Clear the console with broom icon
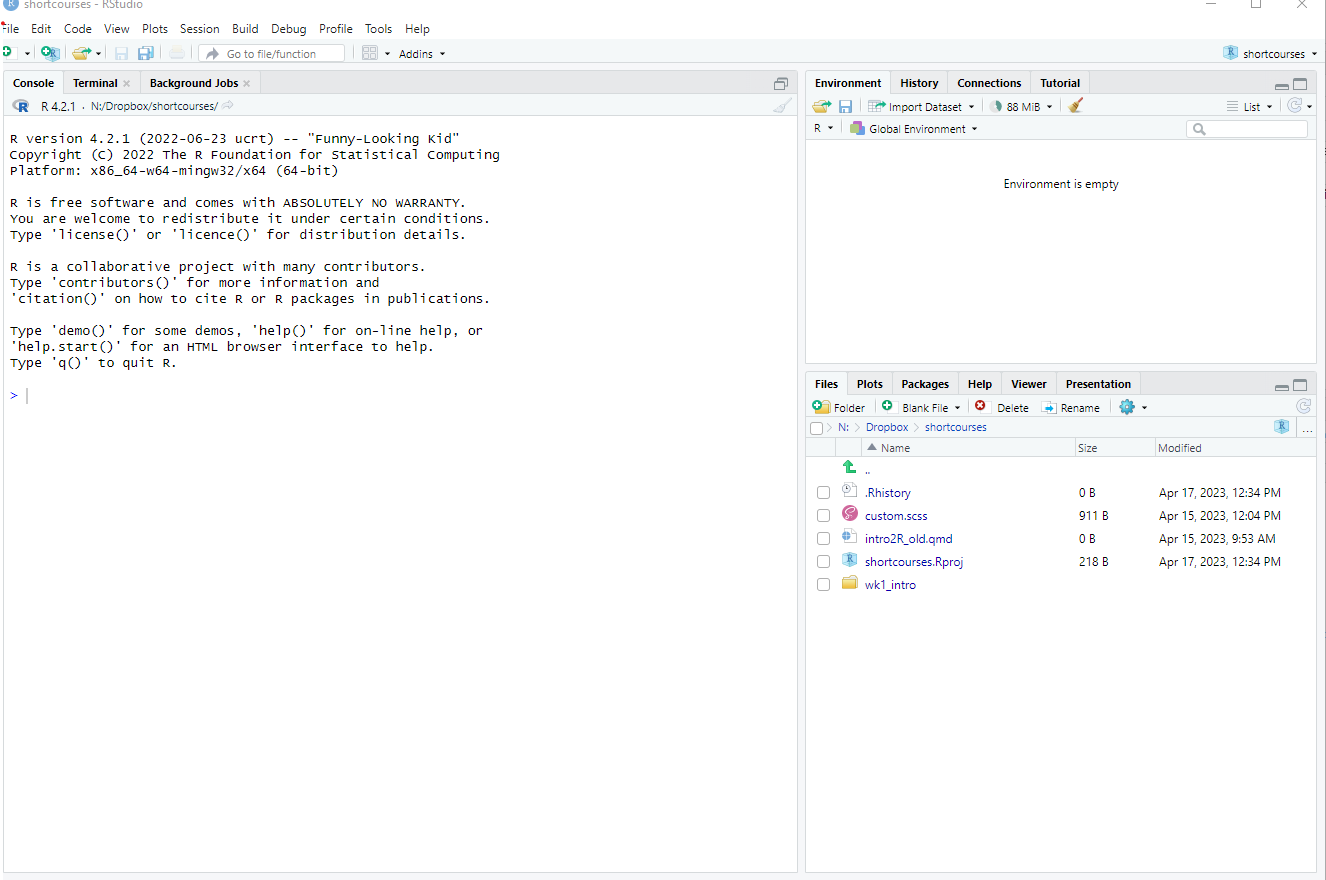Viewport: 1326px width, 880px height. 782,106
